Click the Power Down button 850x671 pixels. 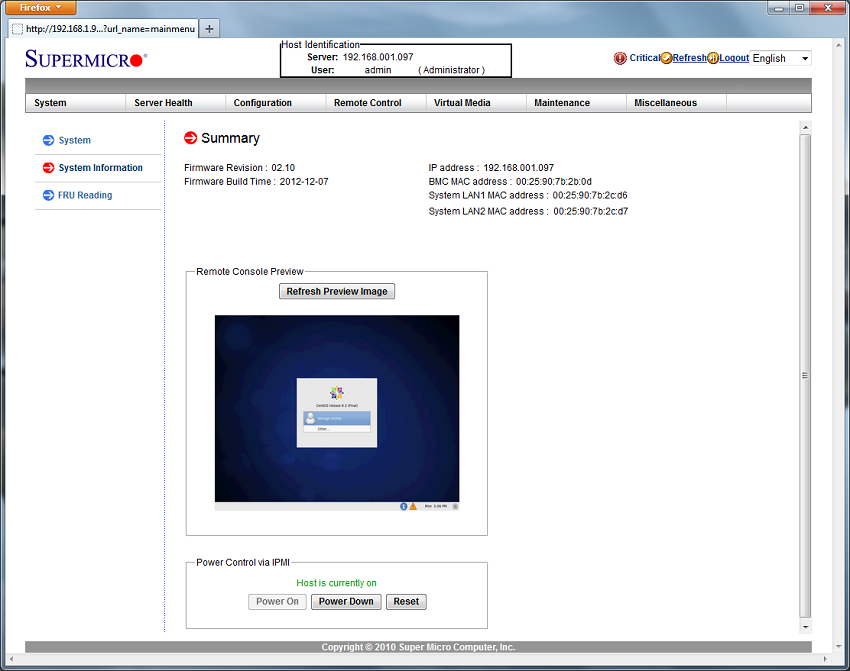point(346,602)
